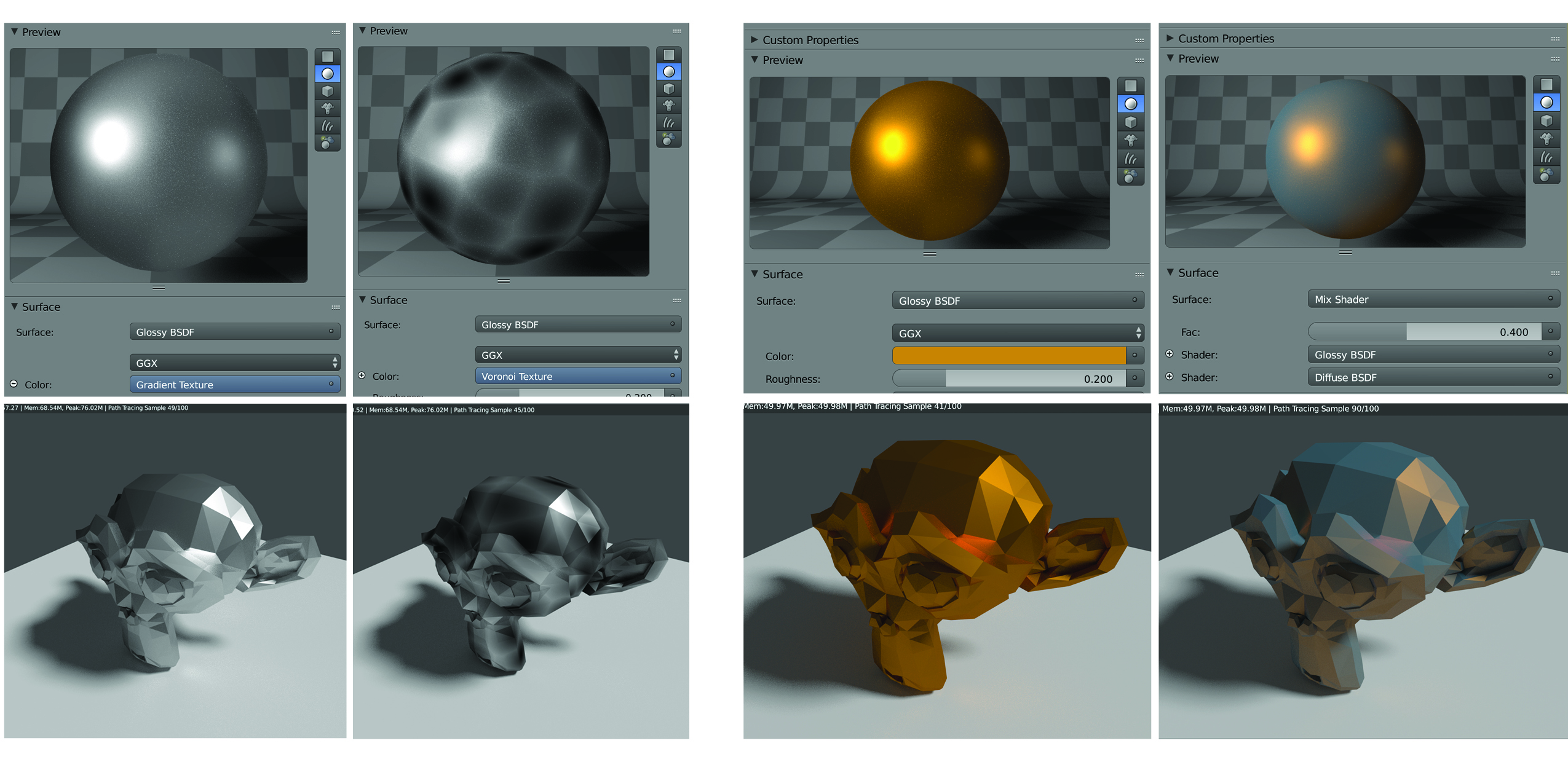Viewport: 1568px width, 762px height.
Task: Open the Mix Shader surface dropdown
Action: 1433,299
